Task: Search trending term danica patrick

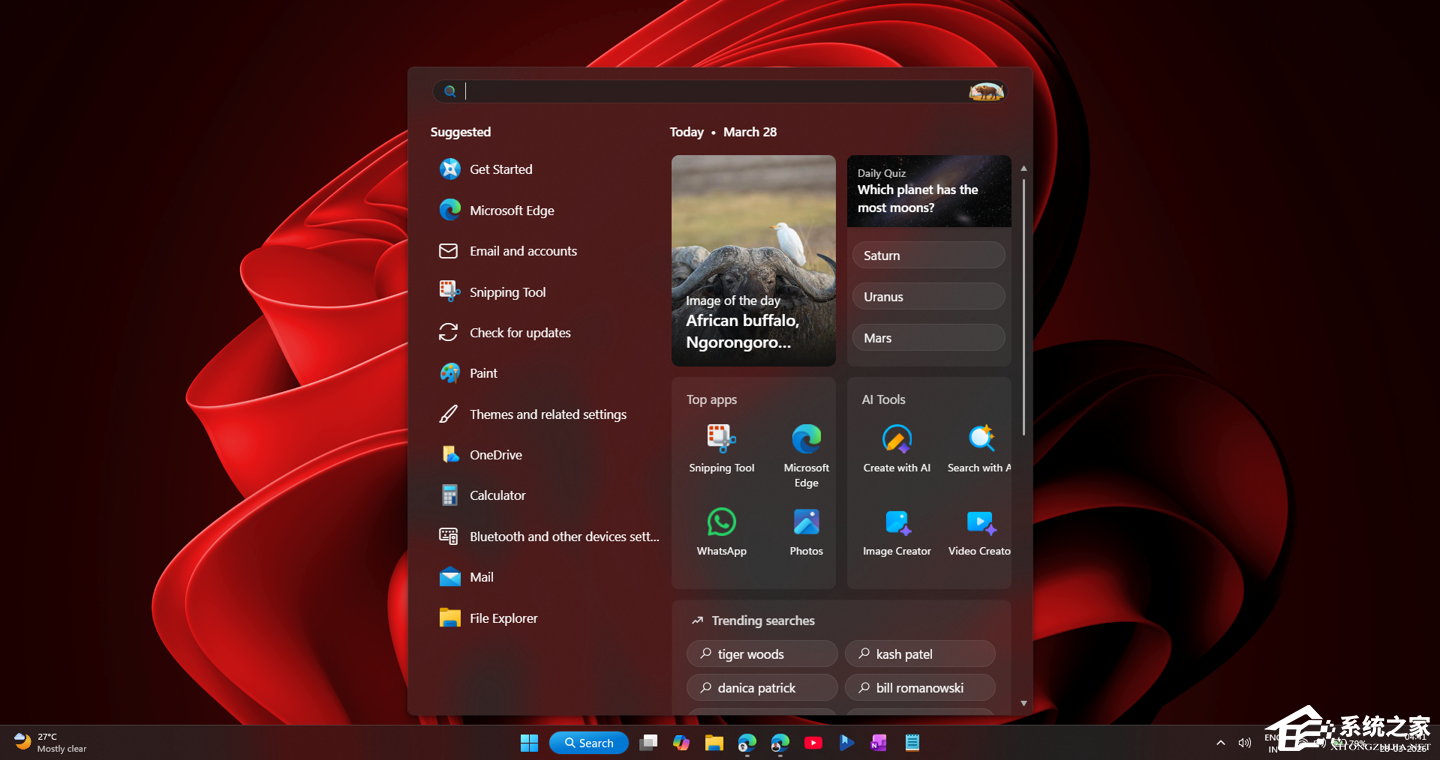Action: point(762,688)
